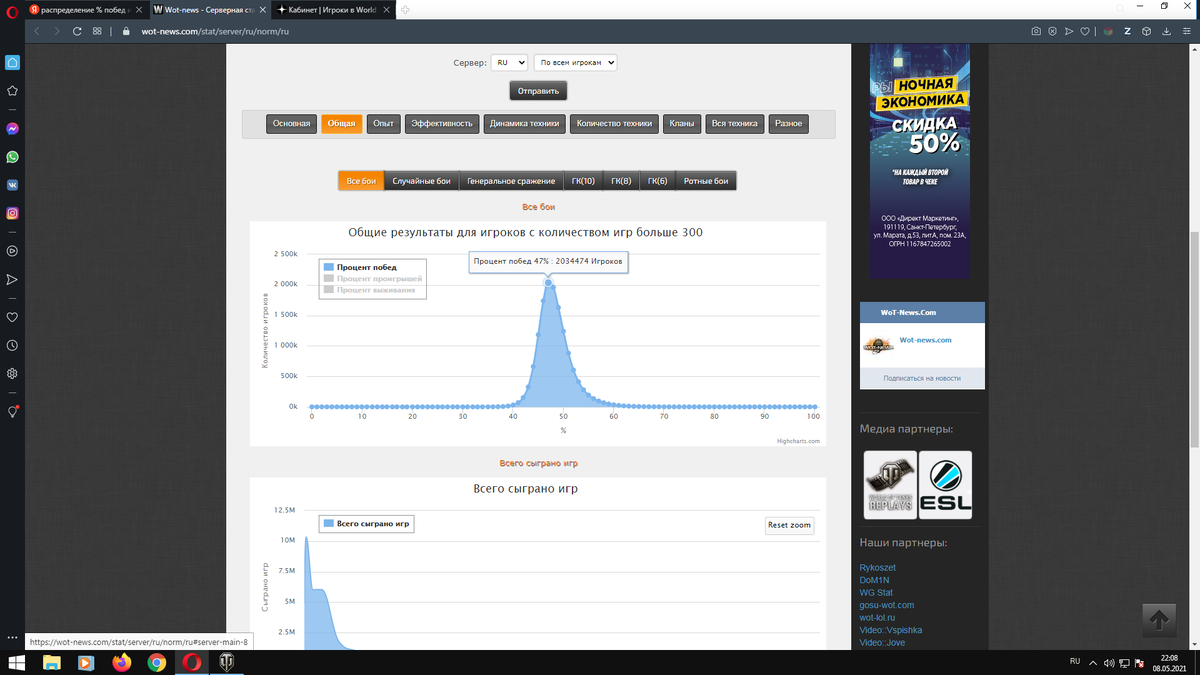Open 'Эффективность' tab

(x=442, y=124)
